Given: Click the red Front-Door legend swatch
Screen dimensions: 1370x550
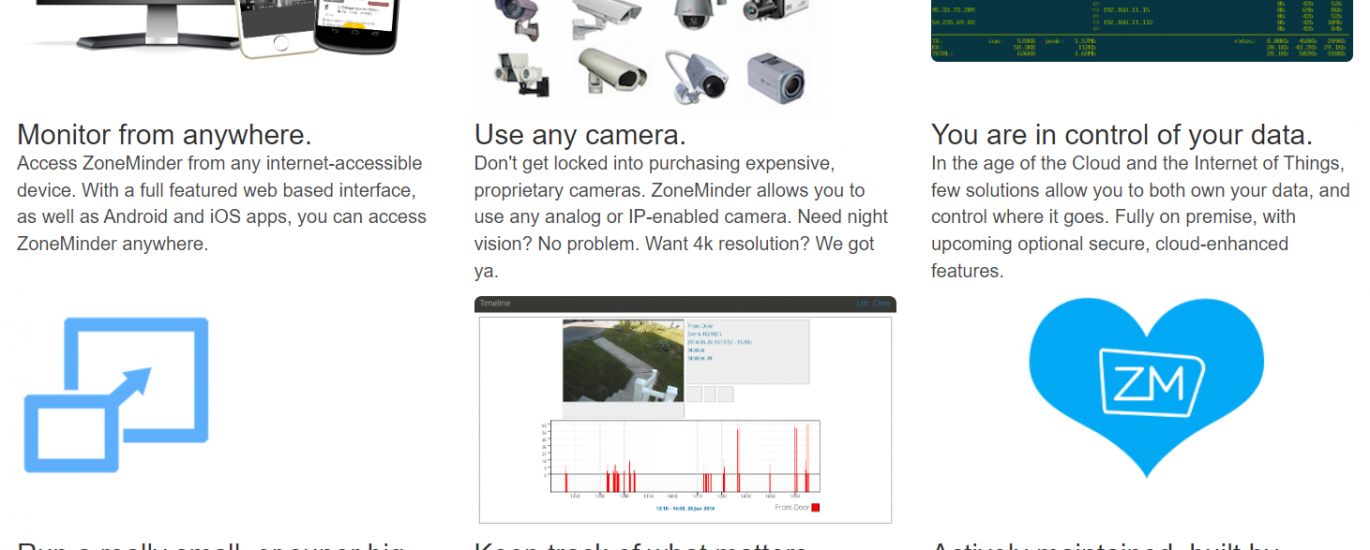Looking at the screenshot, I should [815, 508].
